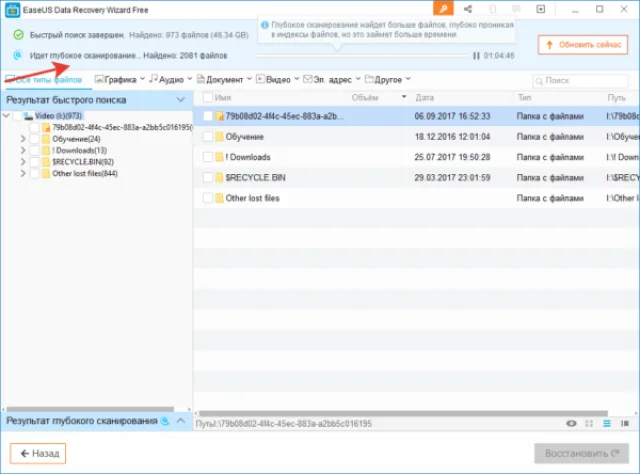
Task: Open the Графика file type filter
Action: [x=120, y=80]
